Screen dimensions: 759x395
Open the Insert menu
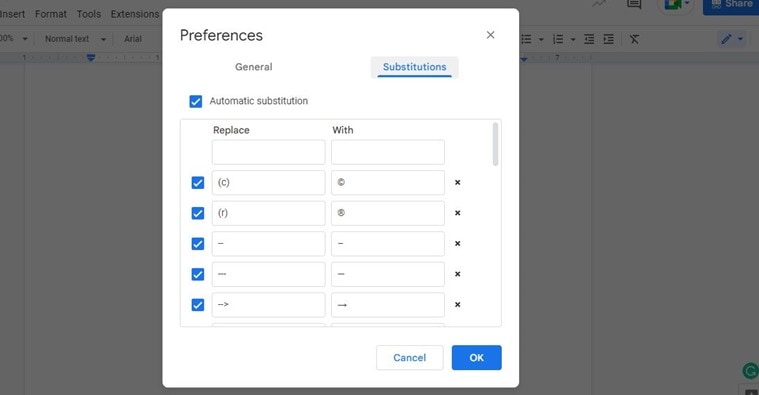pos(12,14)
